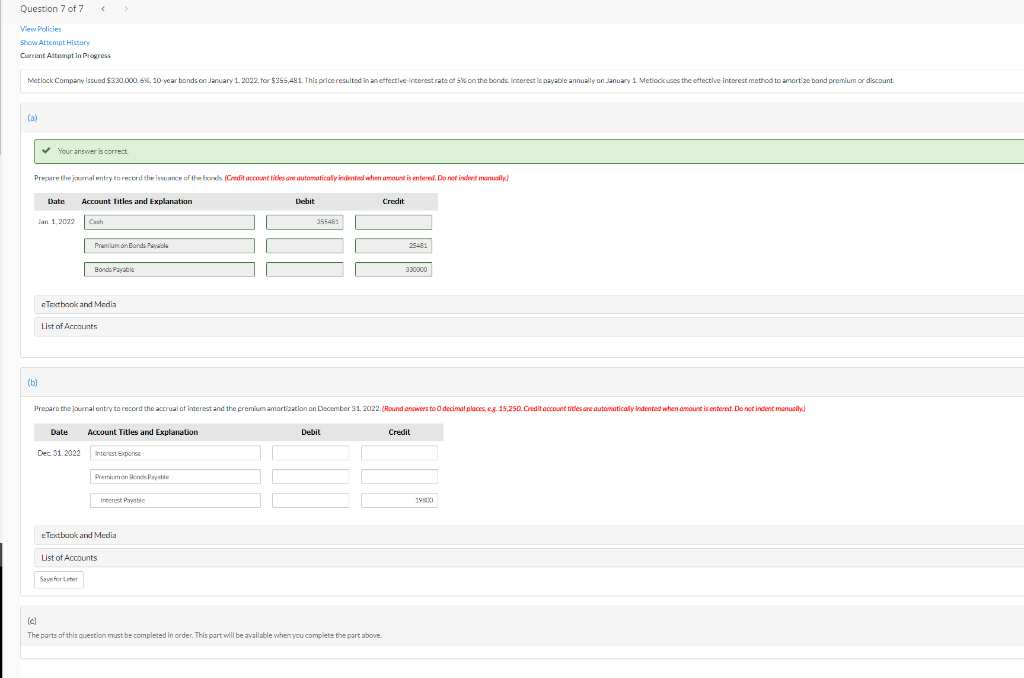Select the debit field for Interest Payable

click(x=310, y=500)
